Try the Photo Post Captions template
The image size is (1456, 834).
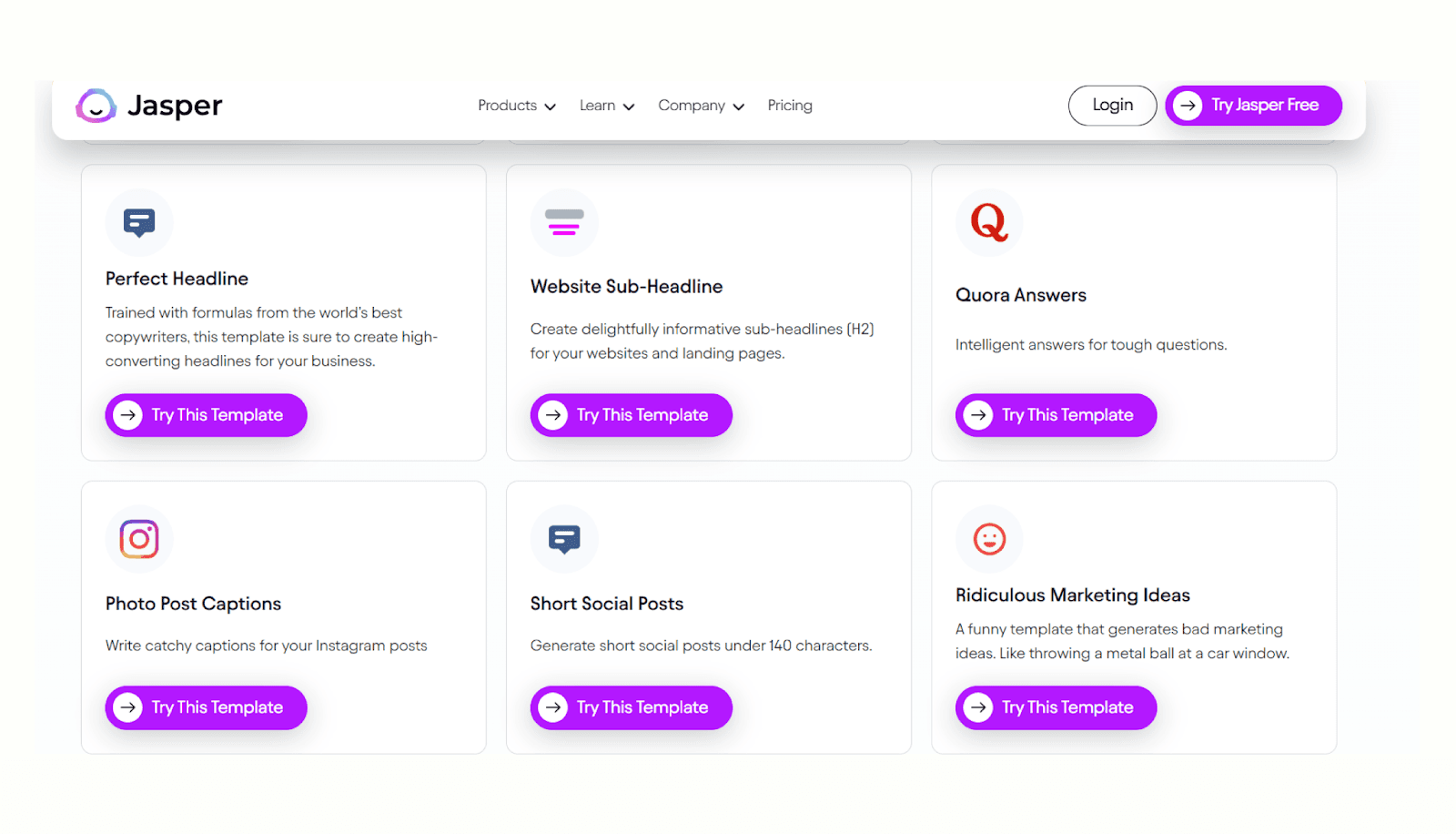pyautogui.click(x=206, y=707)
